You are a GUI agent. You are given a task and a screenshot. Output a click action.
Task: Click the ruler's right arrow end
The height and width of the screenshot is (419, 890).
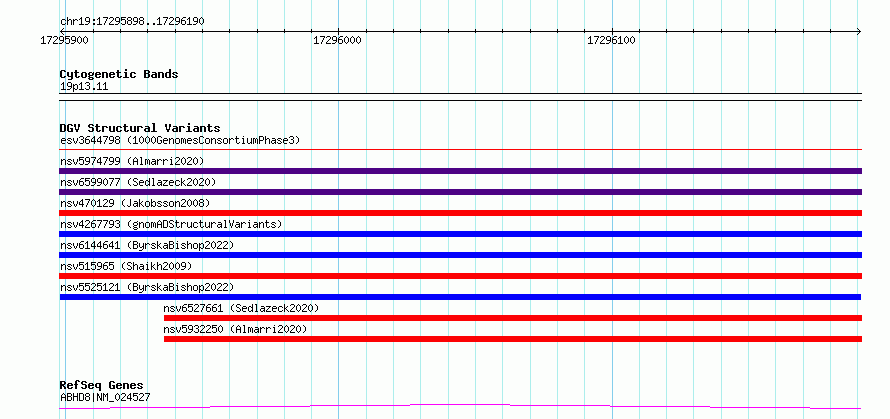(x=859, y=31)
